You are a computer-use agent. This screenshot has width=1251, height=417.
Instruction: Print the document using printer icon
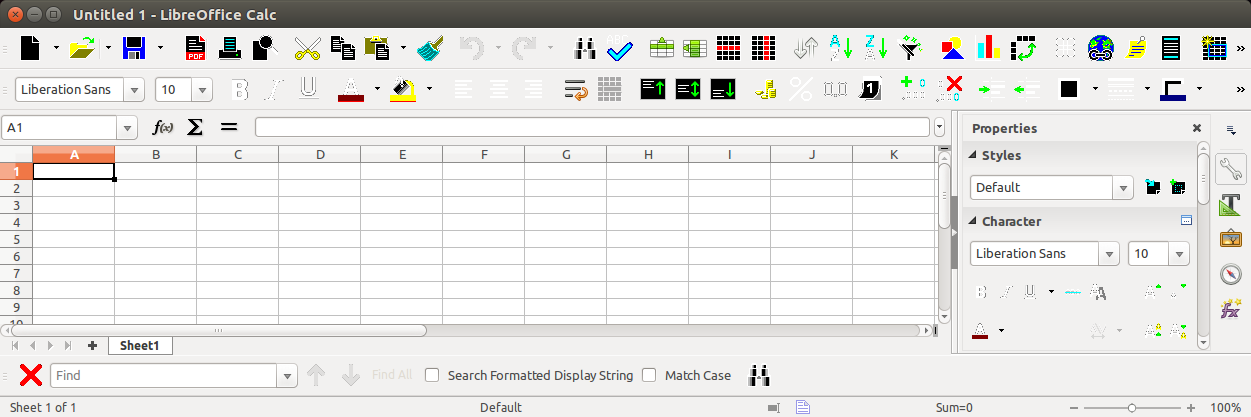[x=230, y=48]
